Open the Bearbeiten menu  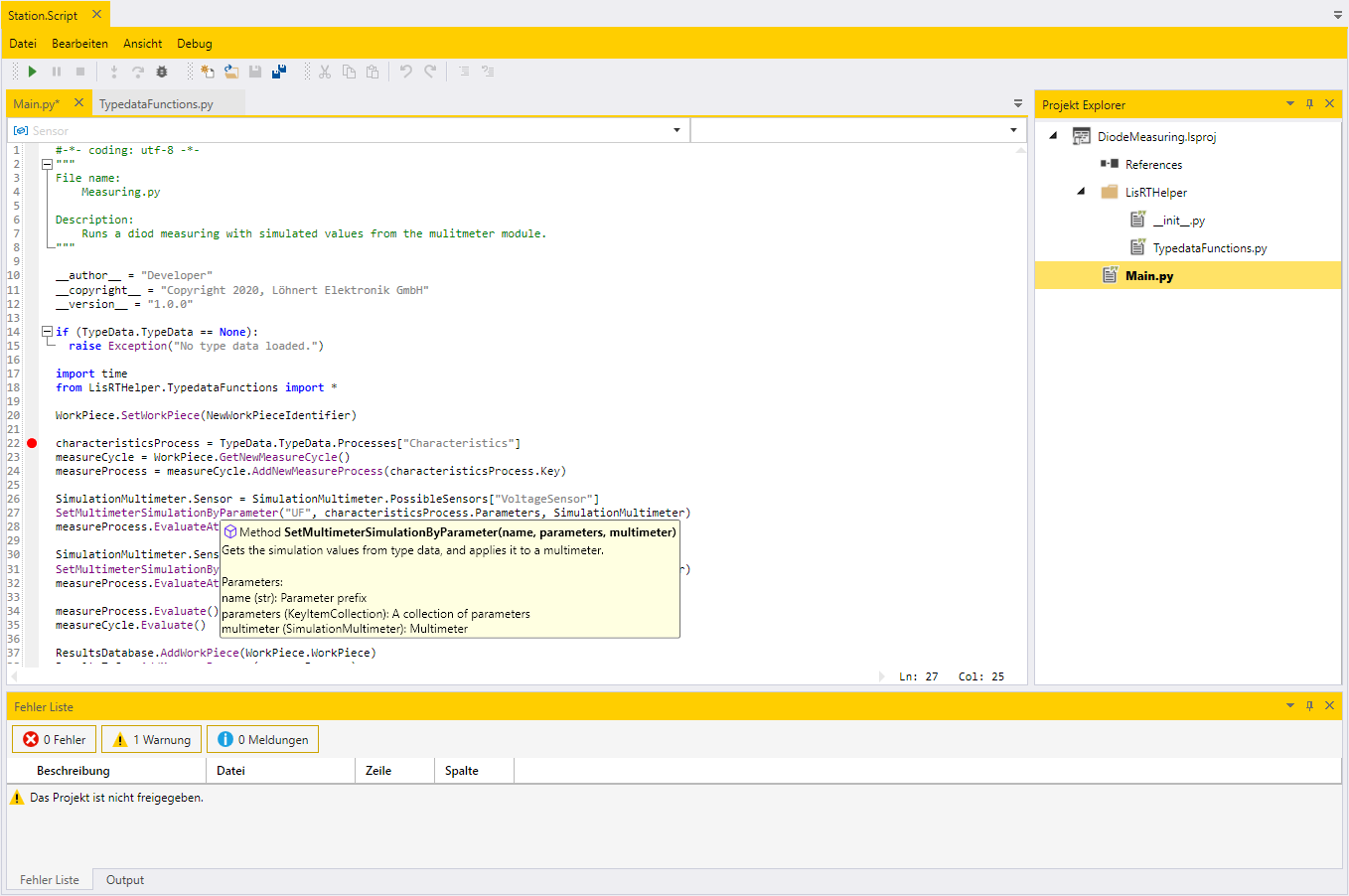pos(79,44)
